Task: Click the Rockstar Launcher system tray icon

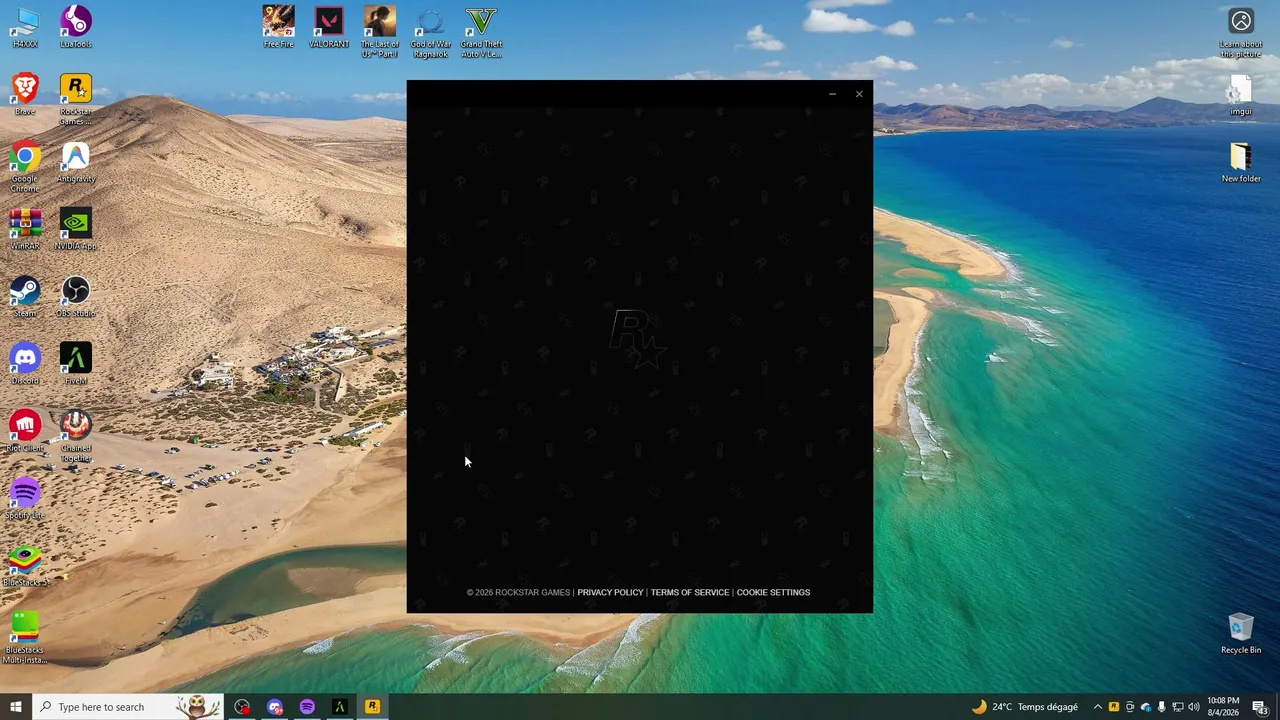Action: pyautogui.click(x=1114, y=707)
